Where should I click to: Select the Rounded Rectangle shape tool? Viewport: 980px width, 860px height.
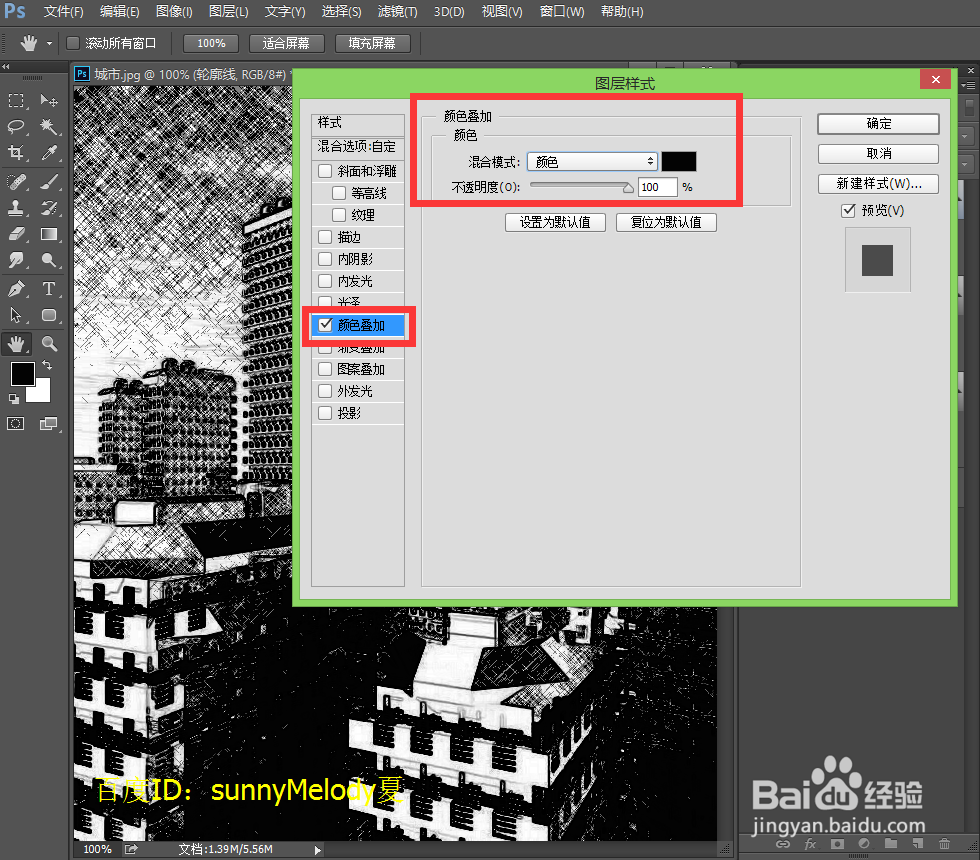click(49, 315)
